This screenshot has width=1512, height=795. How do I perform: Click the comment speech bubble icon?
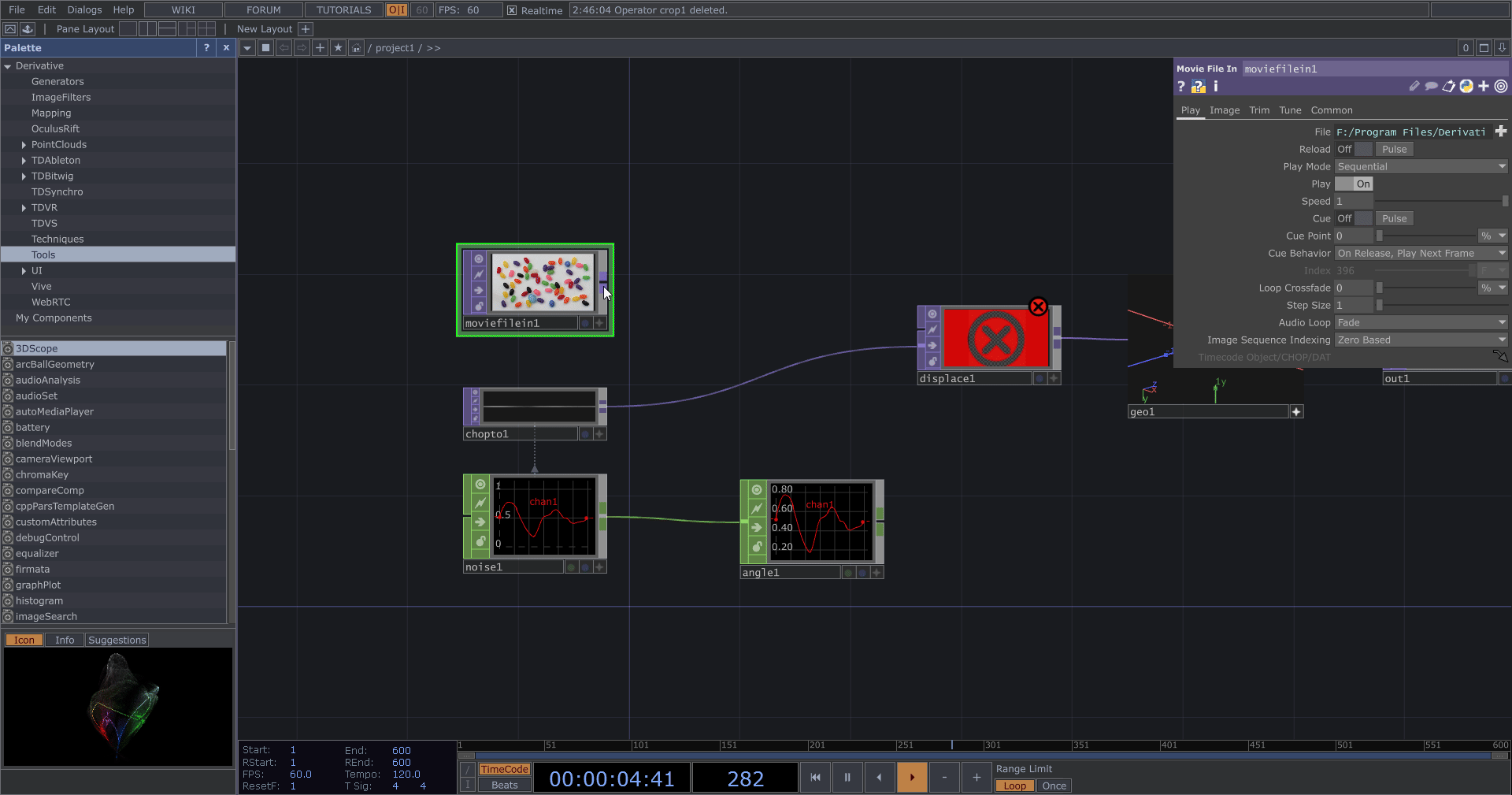[x=1431, y=87]
